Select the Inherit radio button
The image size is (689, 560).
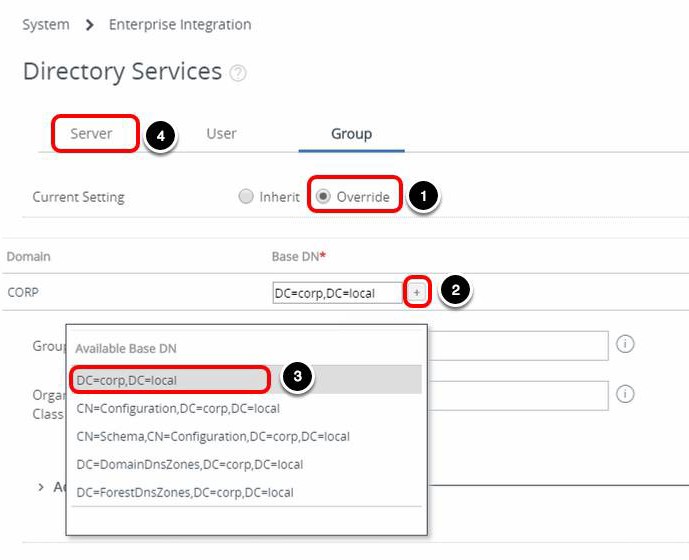246,196
